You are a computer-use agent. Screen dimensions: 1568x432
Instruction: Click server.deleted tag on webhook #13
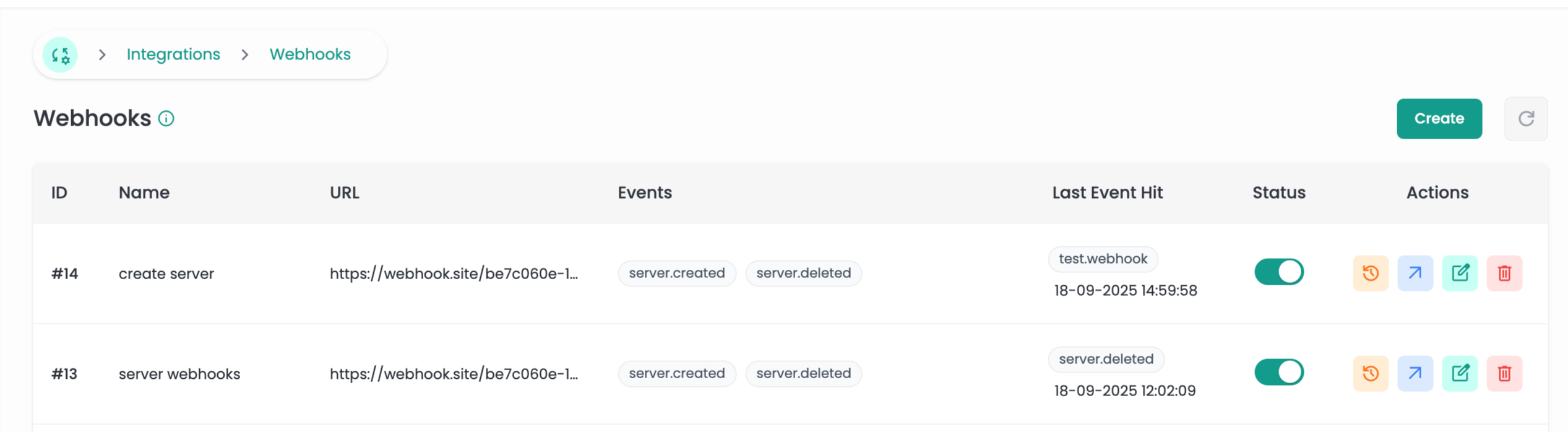[x=803, y=373]
